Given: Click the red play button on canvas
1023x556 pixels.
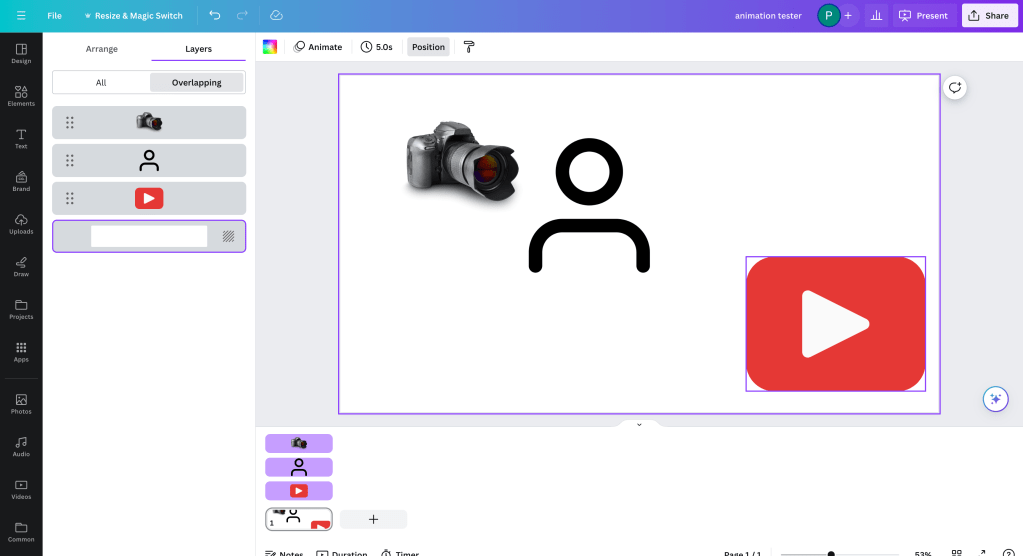Looking at the screenshot, I should click(x=835, y=324).
